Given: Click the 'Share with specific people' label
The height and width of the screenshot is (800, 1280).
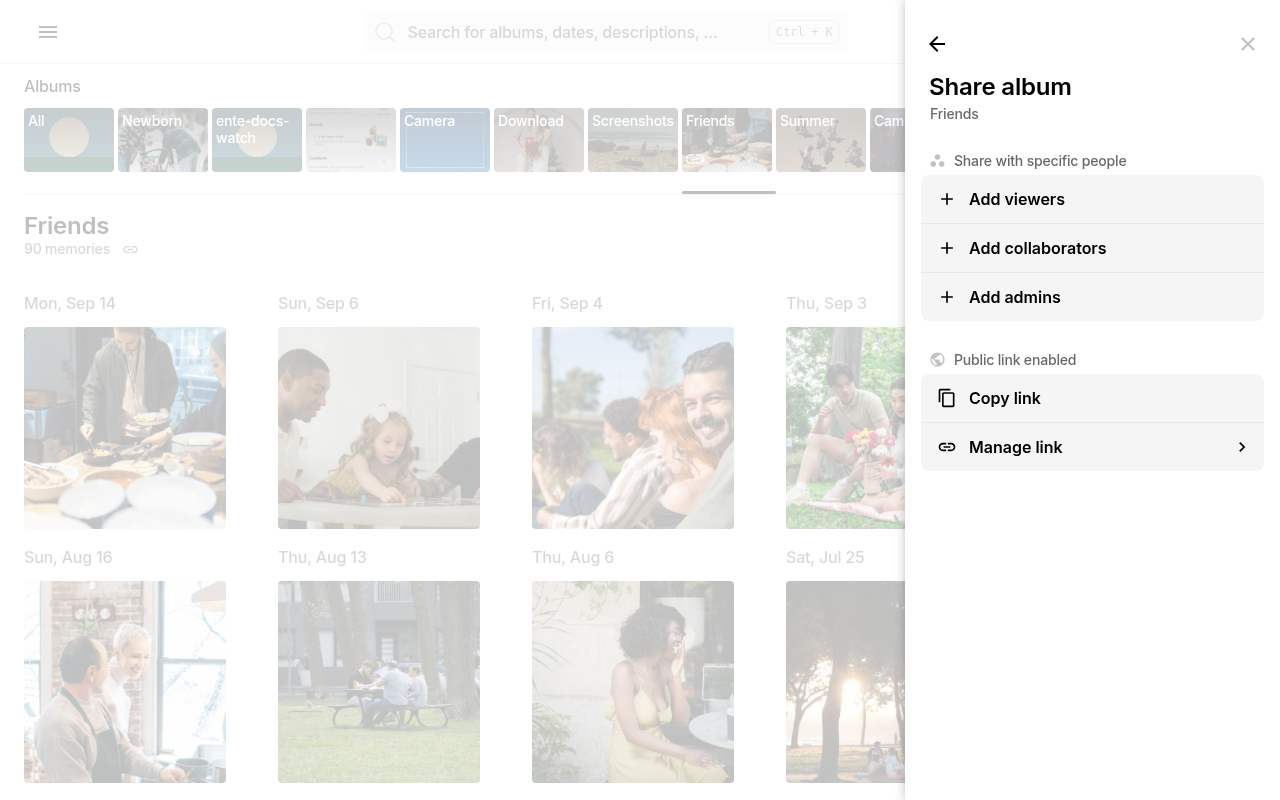Looking at the screenshot, I should pyautogui.click(x=1040, y=161).
